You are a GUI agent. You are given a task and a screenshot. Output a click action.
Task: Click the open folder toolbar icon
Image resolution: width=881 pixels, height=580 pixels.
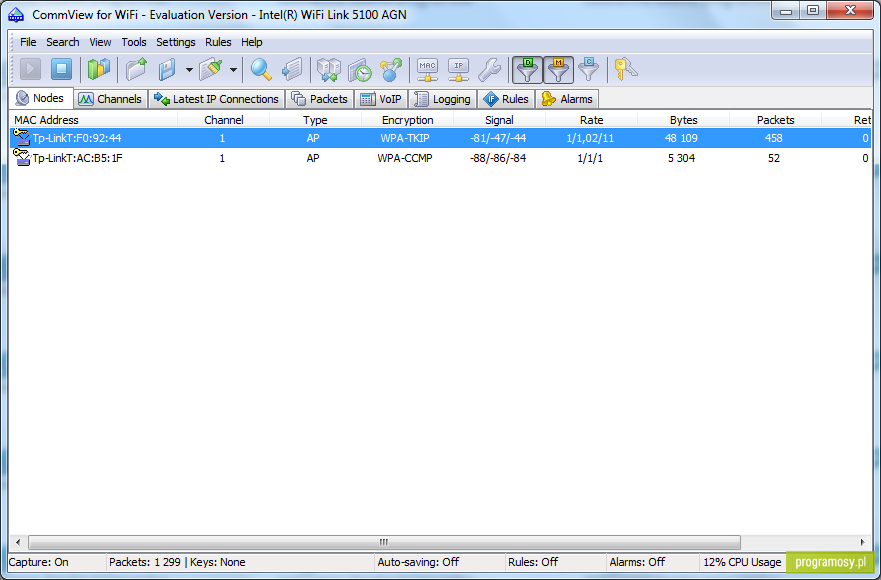136,70
